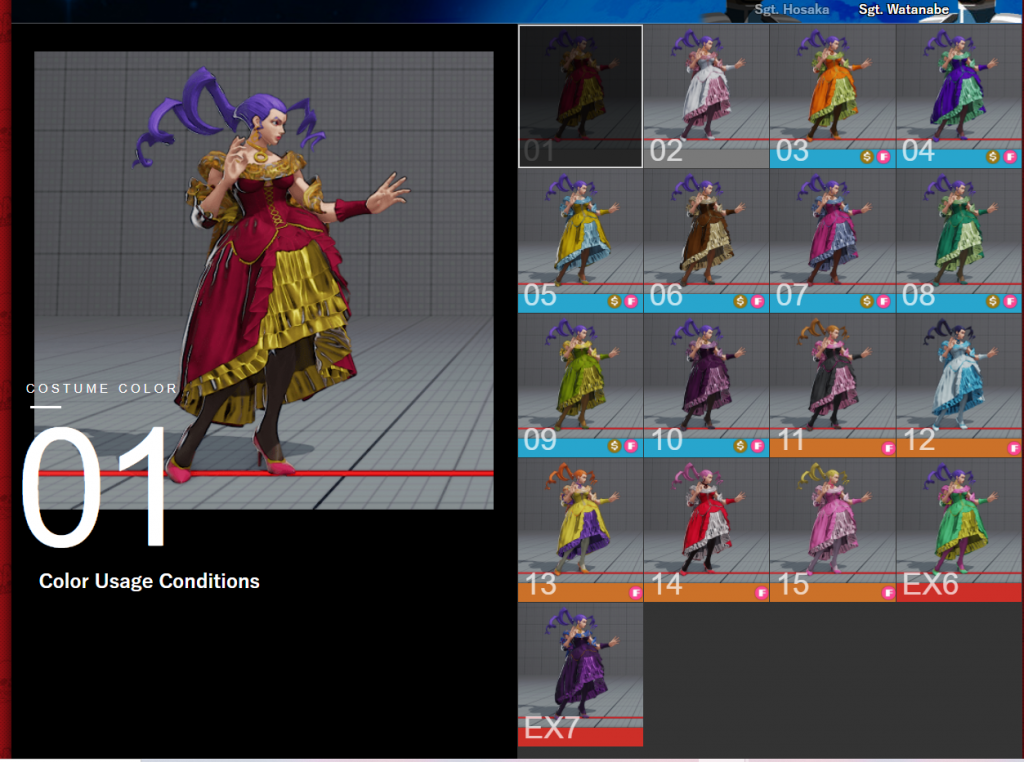Image resolution: width=1024 pixels, height=762 pixels.
Task: Select costume color 13 thumbnail
Action: click(x=580, y=530)
